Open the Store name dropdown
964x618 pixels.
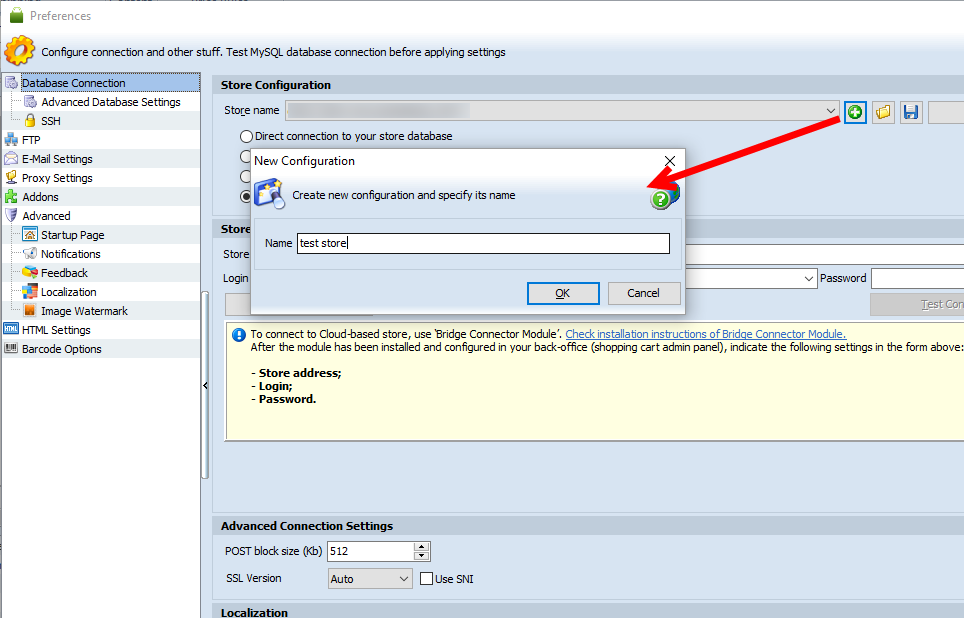pyautogui.click(x=831, y=111)
